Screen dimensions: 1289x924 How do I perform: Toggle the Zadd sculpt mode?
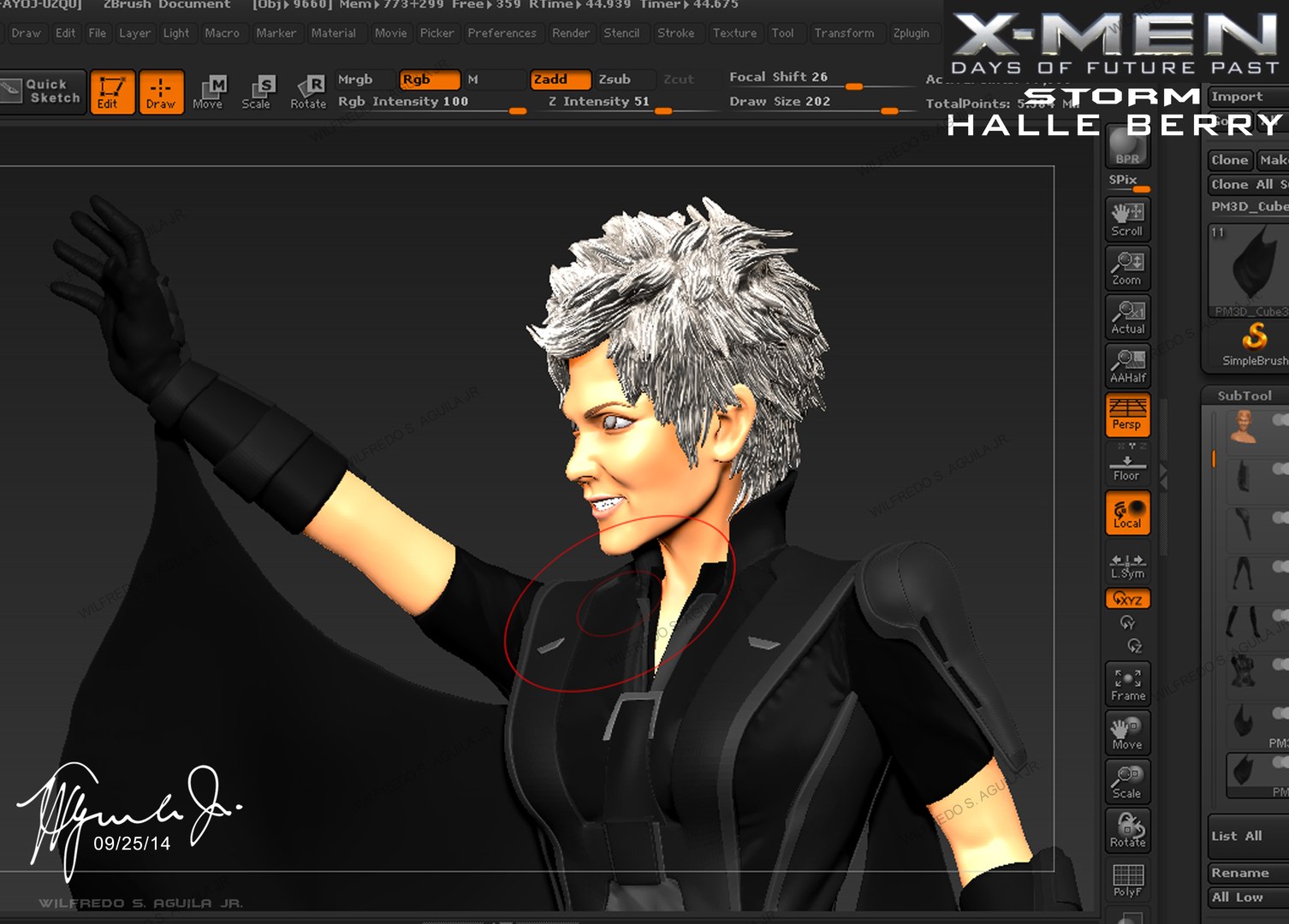(x=561, y=80)
